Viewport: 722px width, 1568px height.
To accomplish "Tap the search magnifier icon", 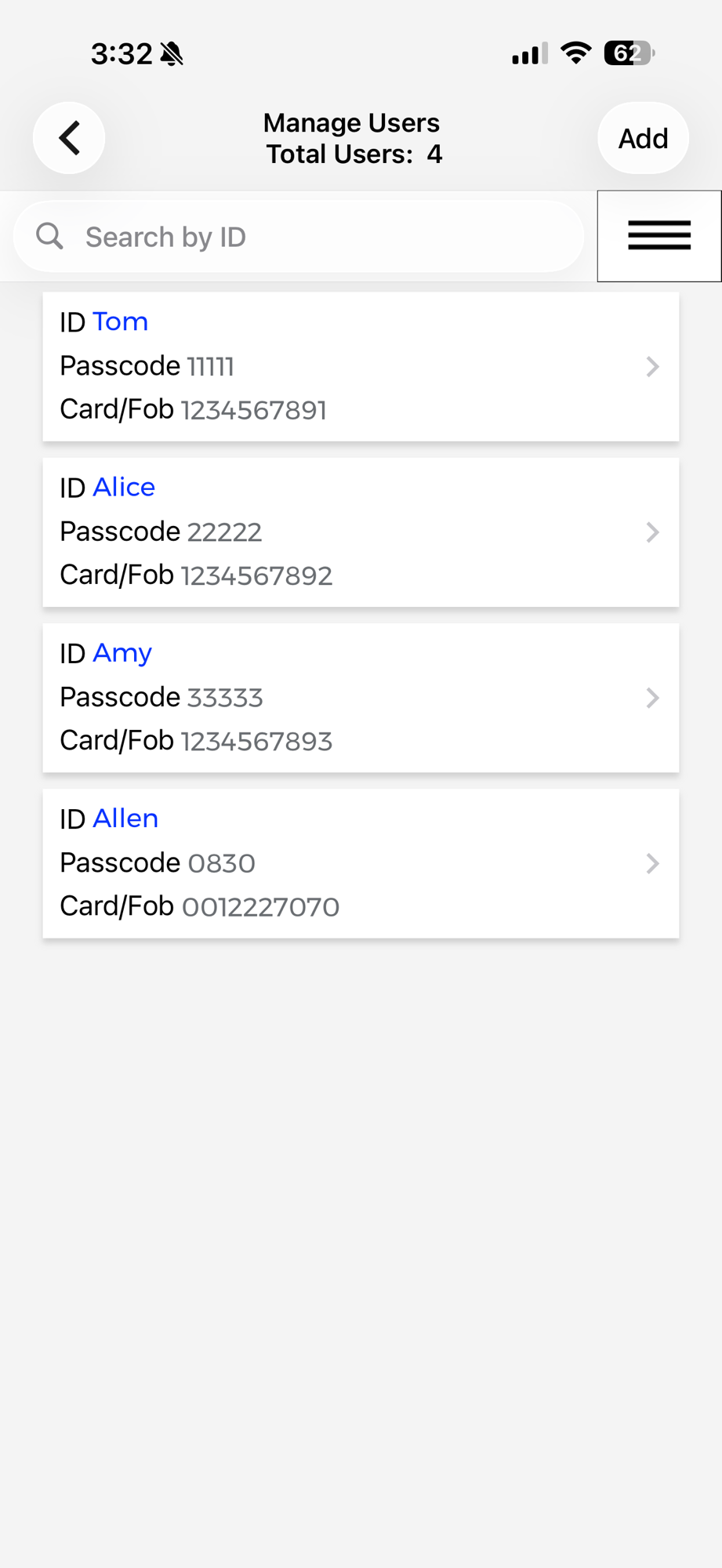I will (x=50, y=236).
